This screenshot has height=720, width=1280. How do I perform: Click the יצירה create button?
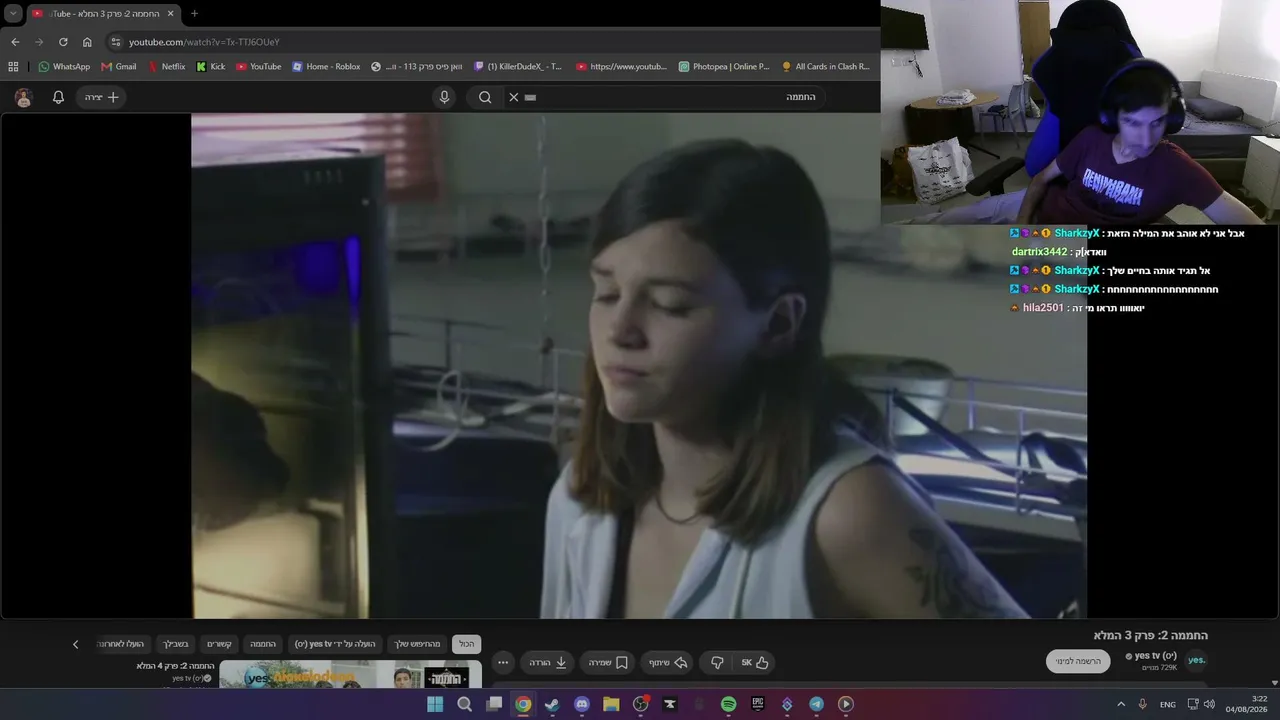point(101,97)
